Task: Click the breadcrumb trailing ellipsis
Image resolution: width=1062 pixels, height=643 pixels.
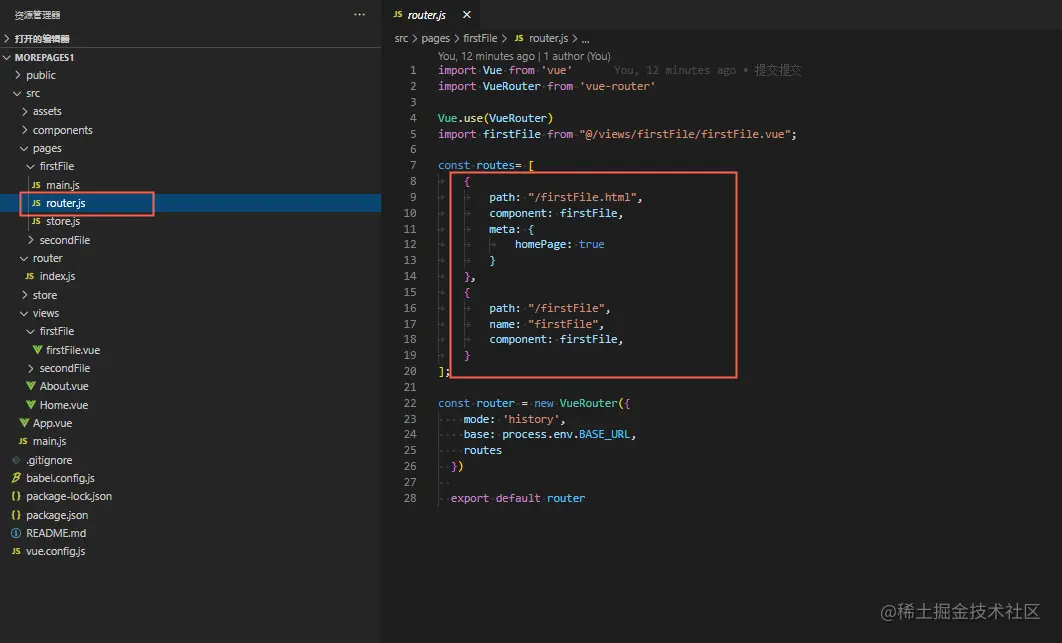Action: coord(585,39)
